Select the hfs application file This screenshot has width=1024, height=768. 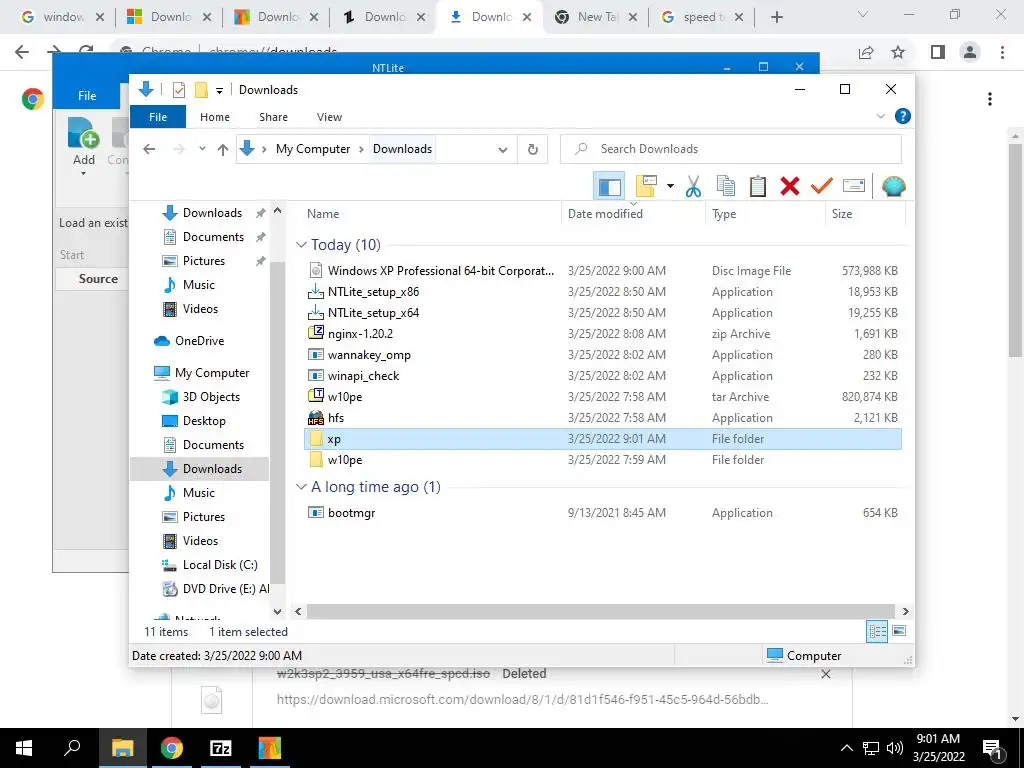(x=603, y=417)
